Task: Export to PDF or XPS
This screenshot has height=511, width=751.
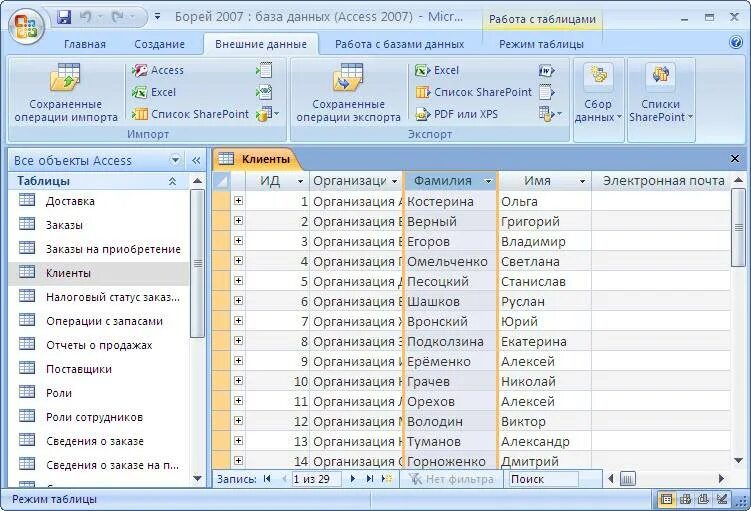Action: coord(457,114)
